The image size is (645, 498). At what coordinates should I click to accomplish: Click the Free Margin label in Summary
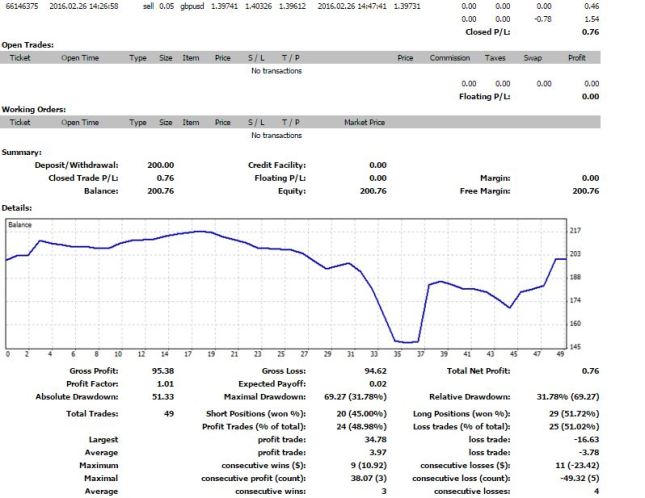point(484,190)
